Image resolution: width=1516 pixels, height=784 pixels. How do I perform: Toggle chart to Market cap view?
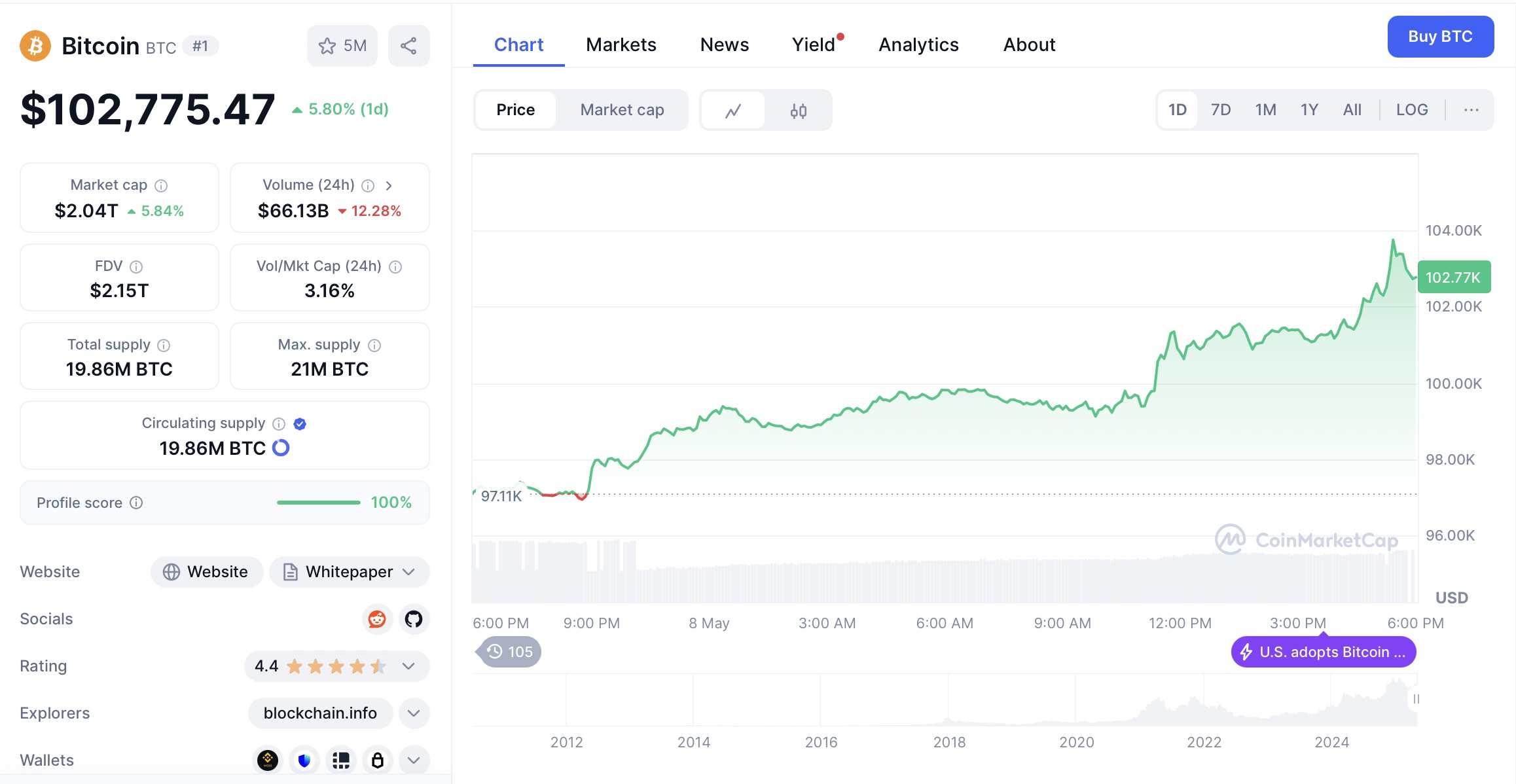621,110
